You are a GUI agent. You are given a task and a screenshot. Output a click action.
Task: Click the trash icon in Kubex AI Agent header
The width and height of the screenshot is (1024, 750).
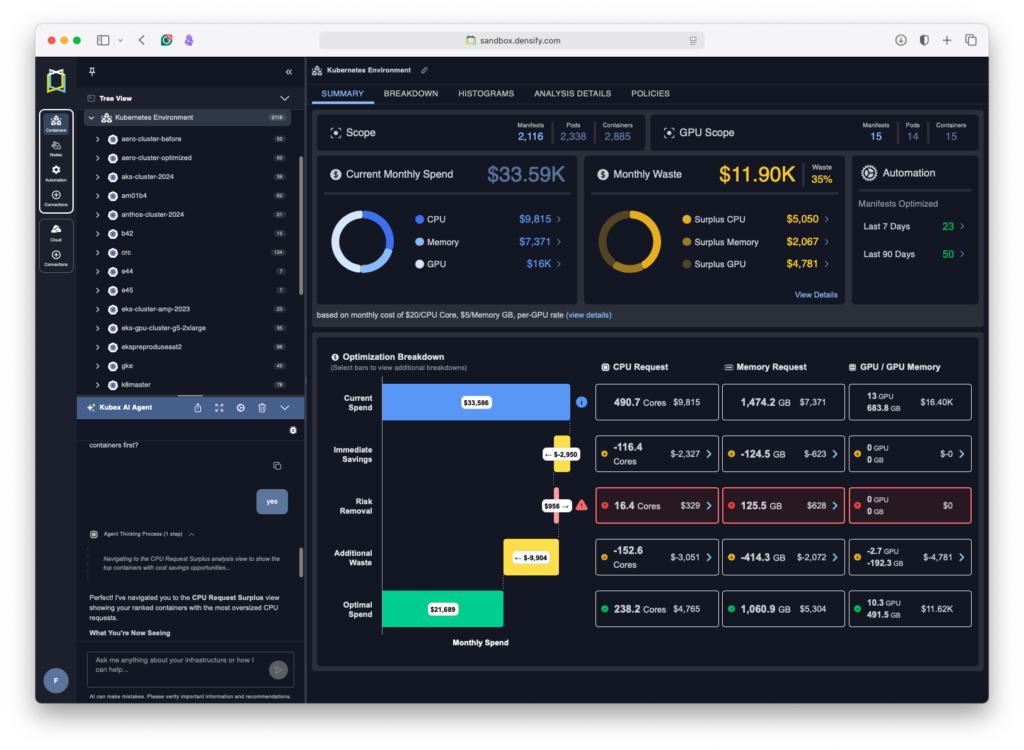click(262, 408)
